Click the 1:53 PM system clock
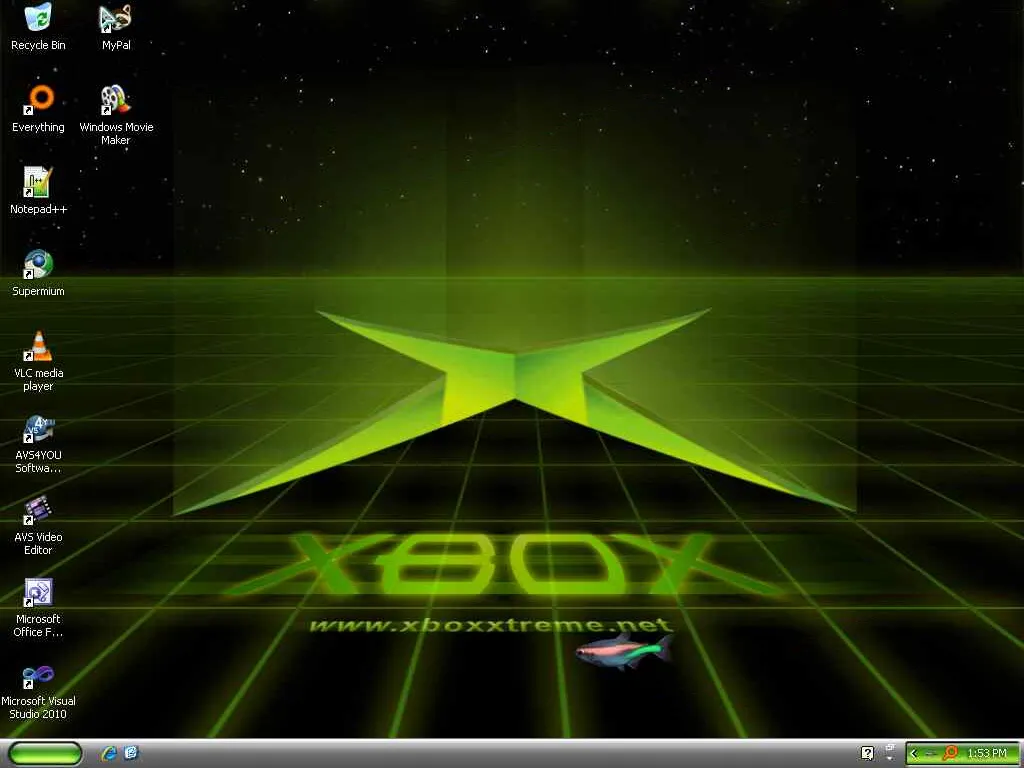Screen dimensions: 1024x768 point(987,753)
